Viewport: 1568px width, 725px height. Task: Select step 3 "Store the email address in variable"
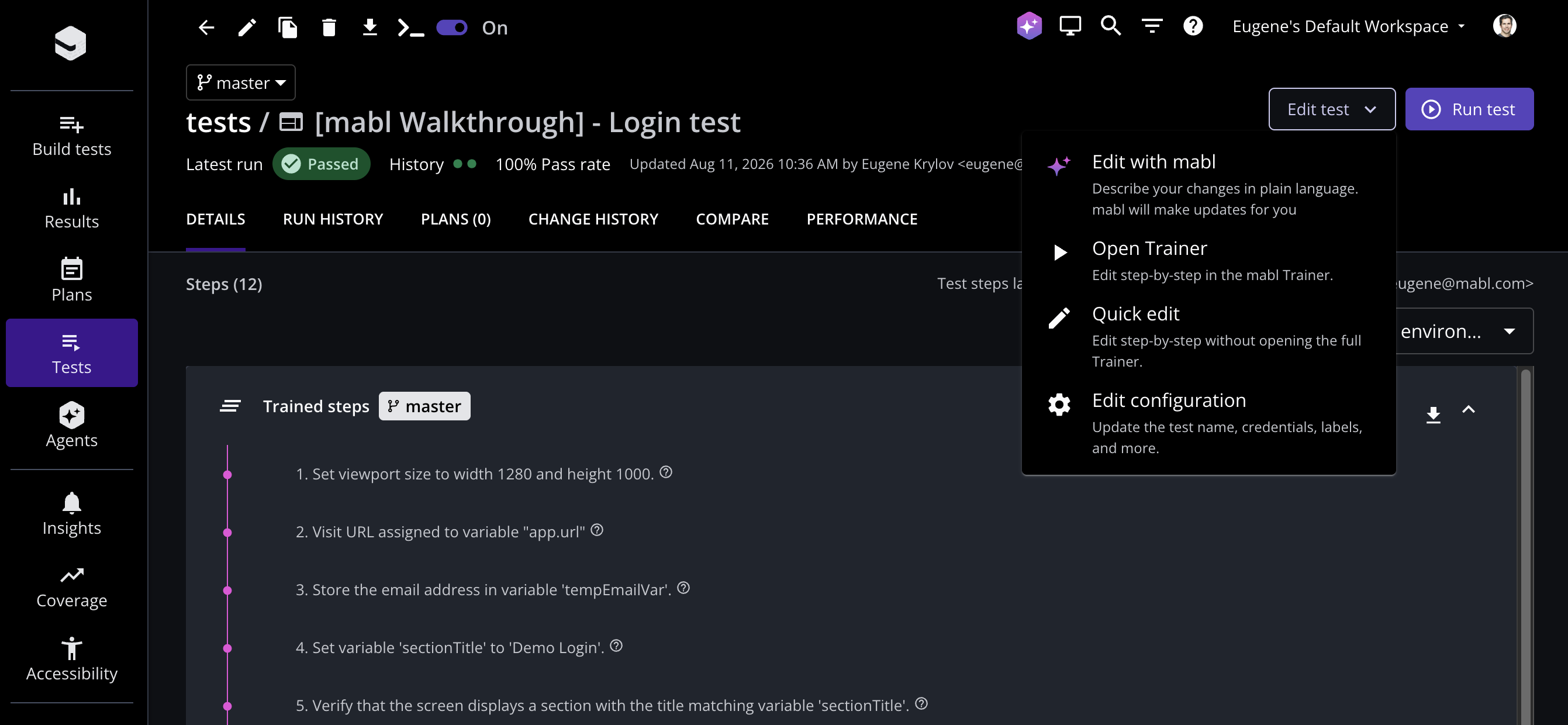tap(483, 589)
